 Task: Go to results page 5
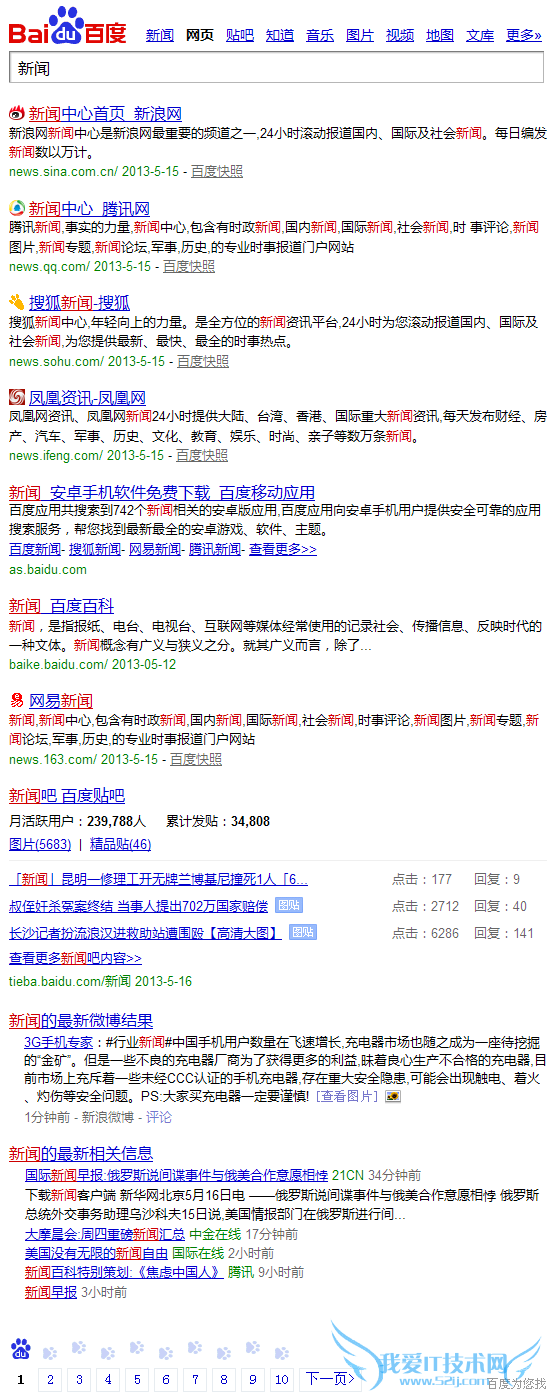click(137, 1380)
